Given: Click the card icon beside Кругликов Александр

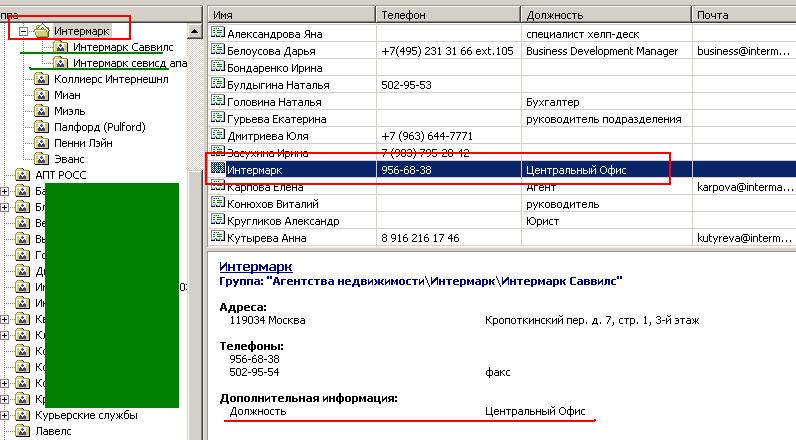Looking at the screenshot, I should pos(218,220).
